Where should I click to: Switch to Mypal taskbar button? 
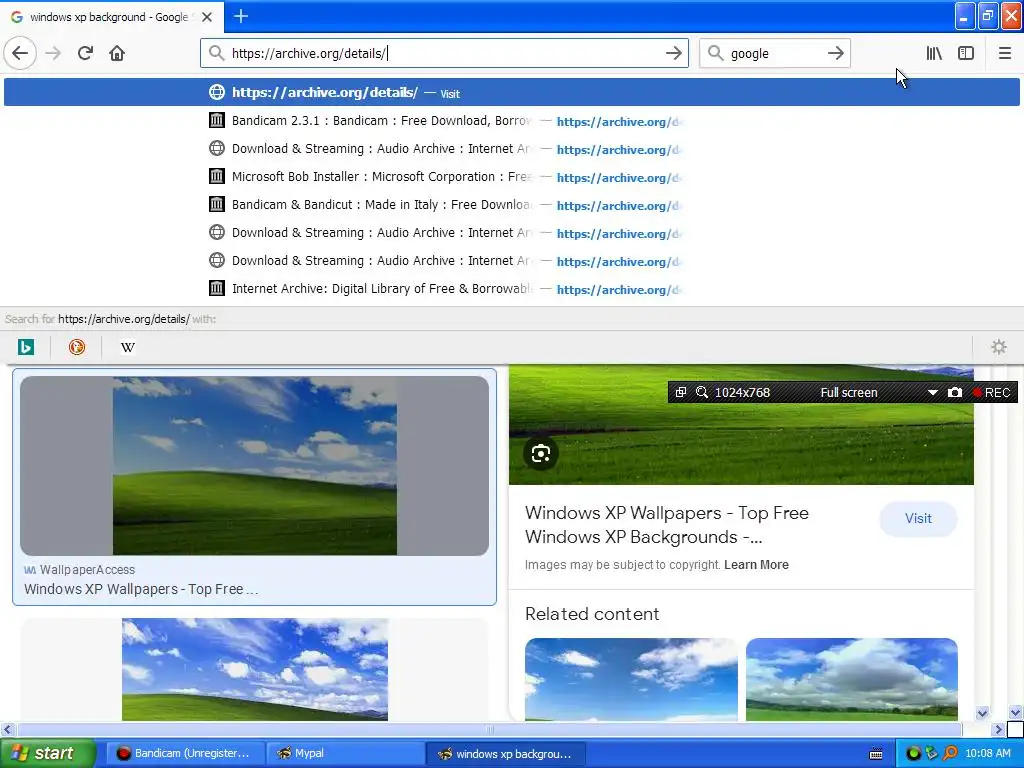pyautogui.click(x=345, y=753)
